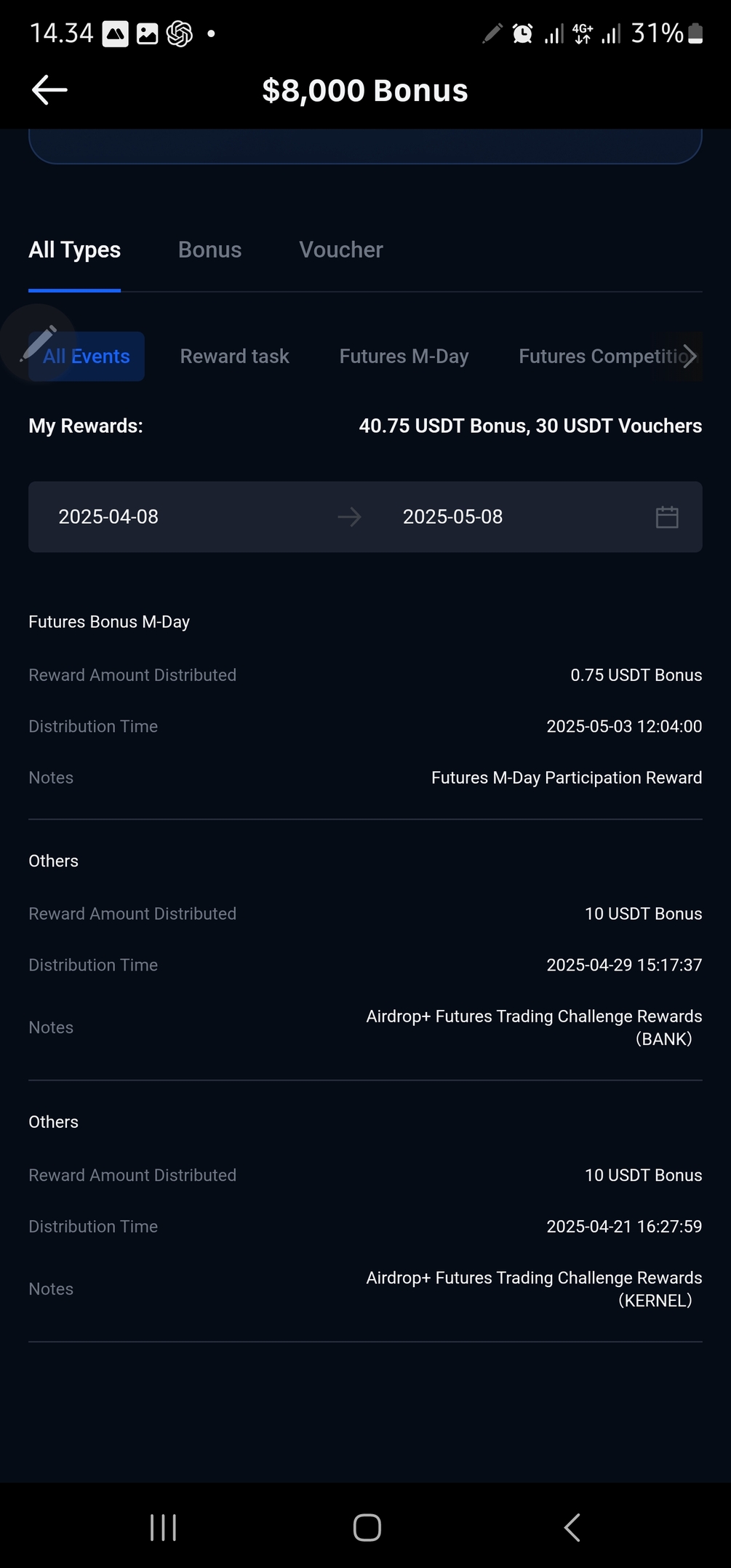This screenshot has width=731, height=1568.
Task: Filter by Futures M-Day events
Action: [404, 357]
